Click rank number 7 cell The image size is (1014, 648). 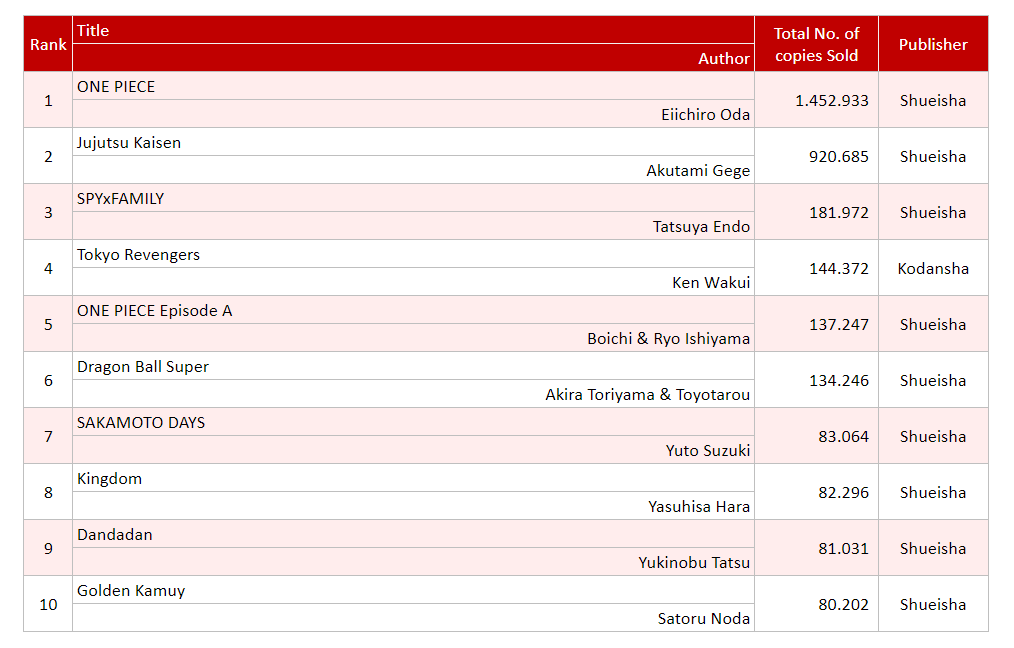tap(48, 437)
